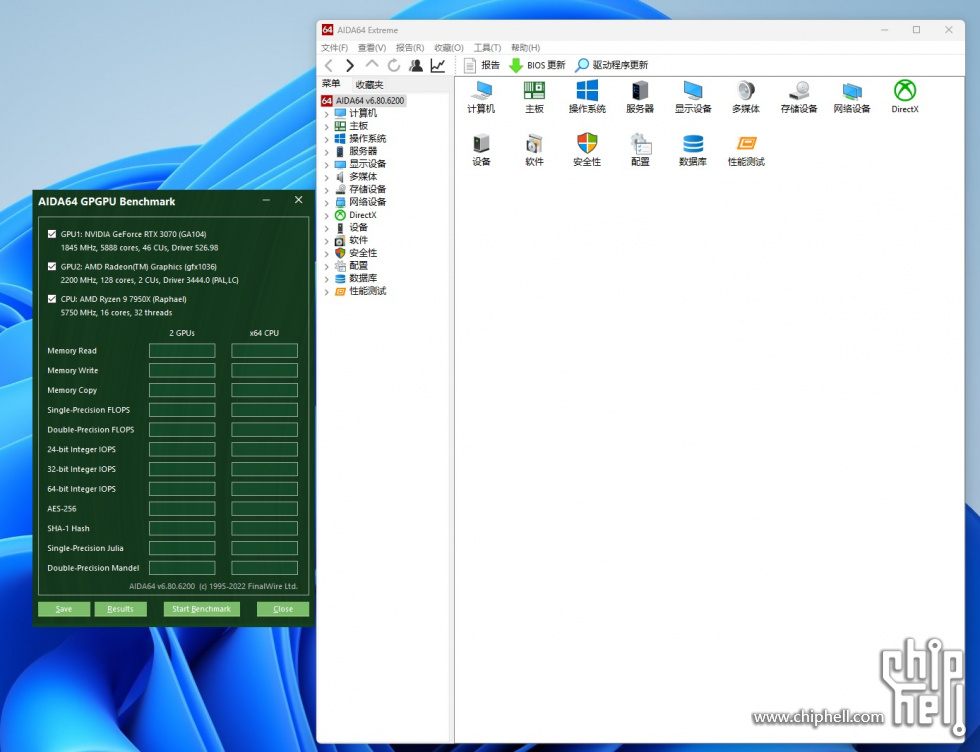Go back with the toolbar left arrow
Screen dimensions: 980x752
[x=329, y=65]
